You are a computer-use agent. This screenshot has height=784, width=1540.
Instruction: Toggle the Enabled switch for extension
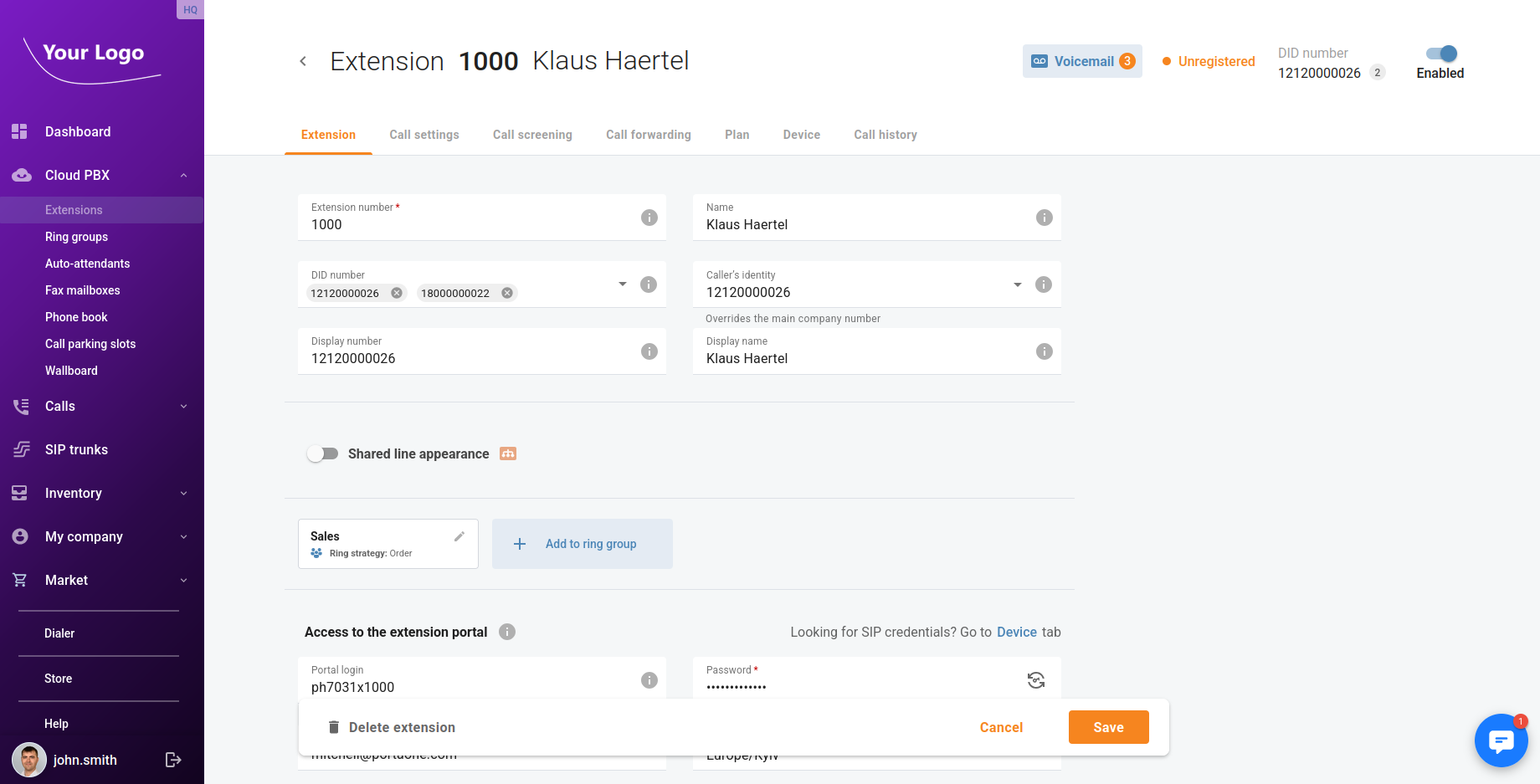[1441, 54]
